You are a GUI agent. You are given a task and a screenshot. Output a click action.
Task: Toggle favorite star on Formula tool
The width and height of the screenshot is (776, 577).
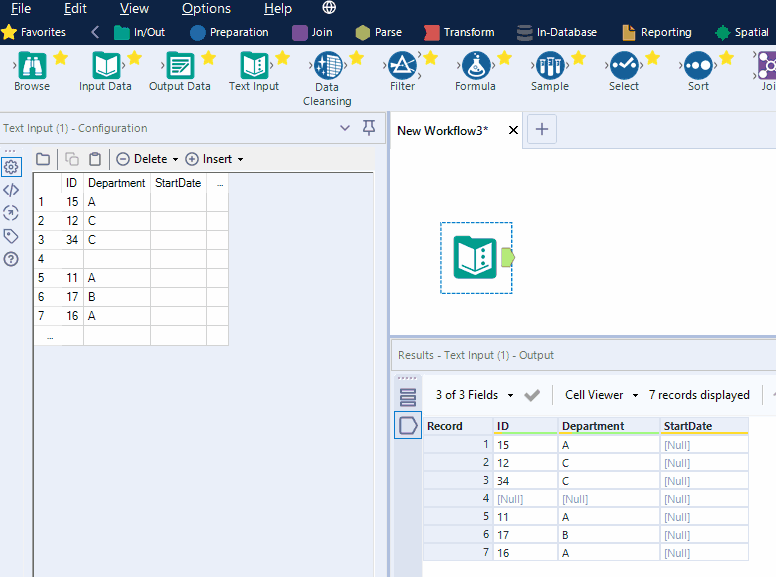click(504, 58)
